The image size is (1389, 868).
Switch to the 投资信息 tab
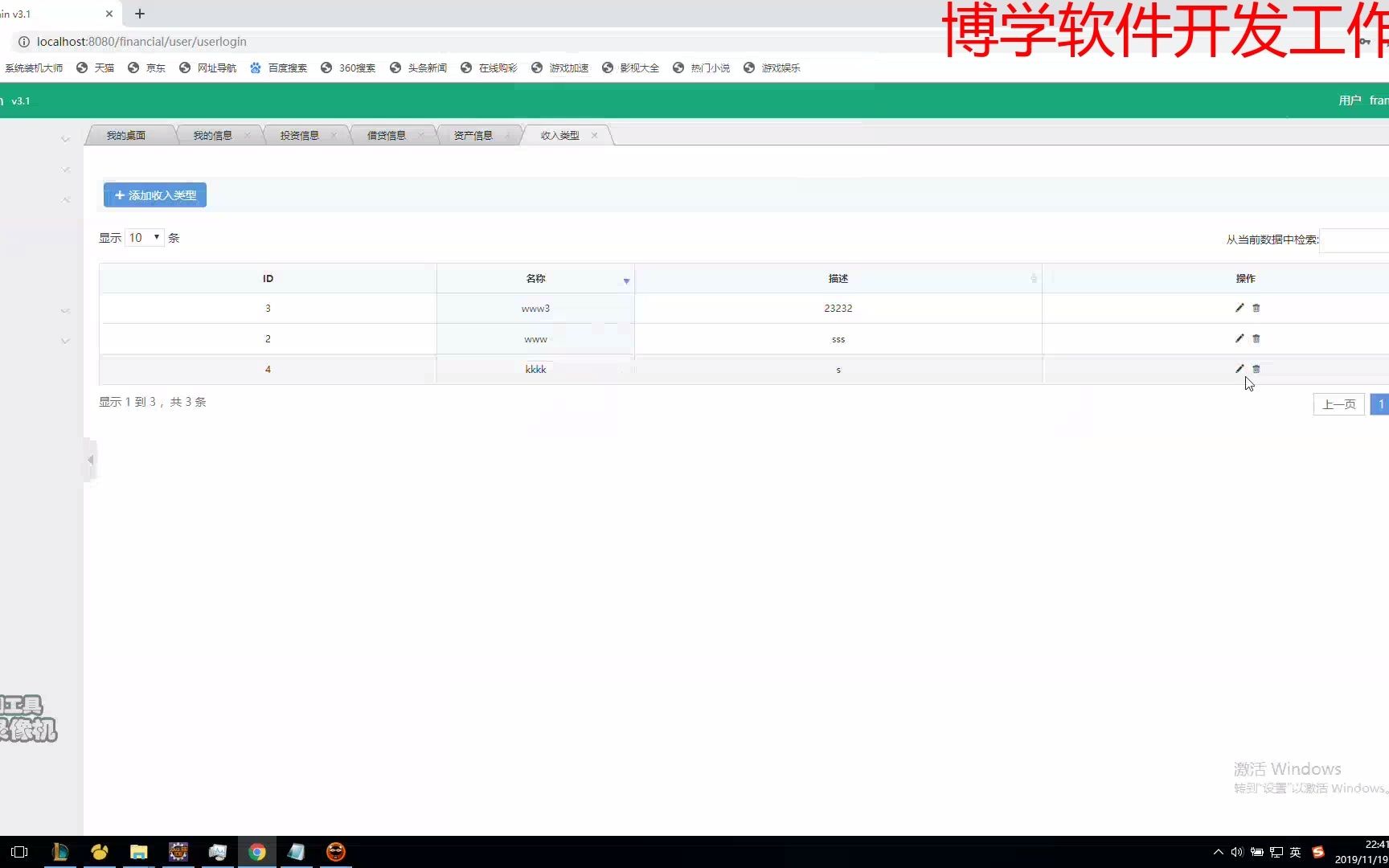tap(299, 135)
